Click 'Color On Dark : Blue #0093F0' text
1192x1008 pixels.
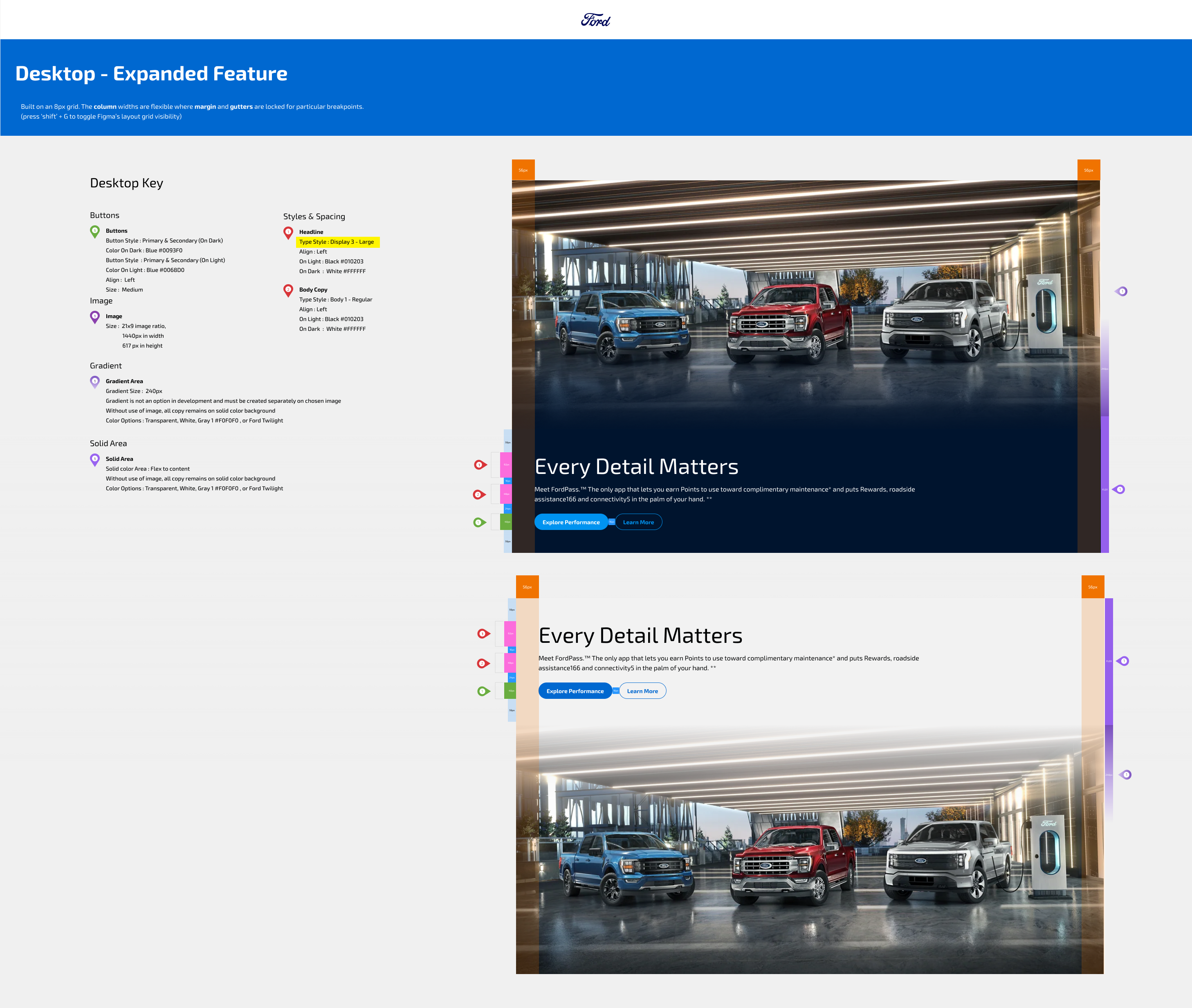[144, 250]
